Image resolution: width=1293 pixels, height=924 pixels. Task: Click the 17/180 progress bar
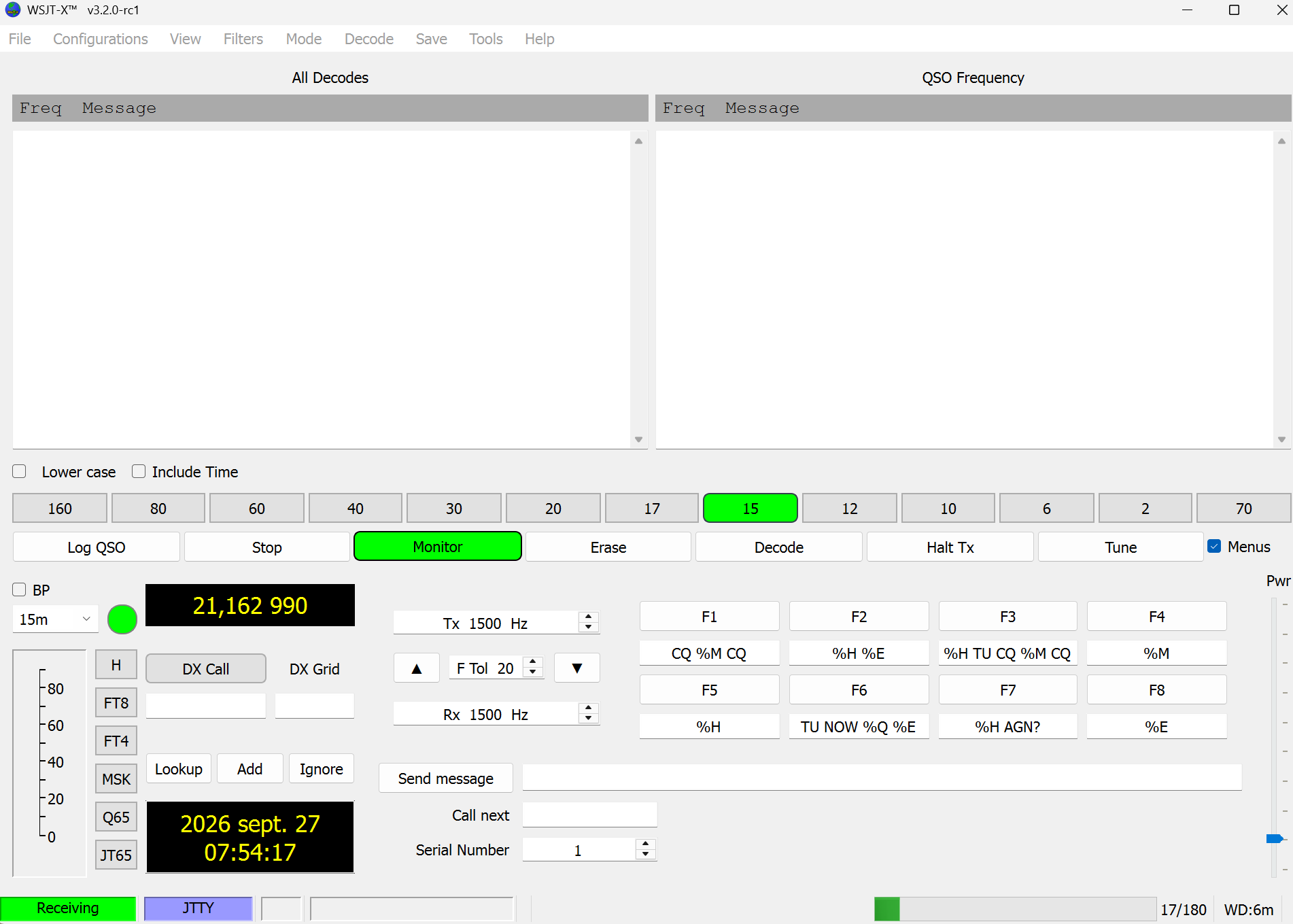[1015, 909]
